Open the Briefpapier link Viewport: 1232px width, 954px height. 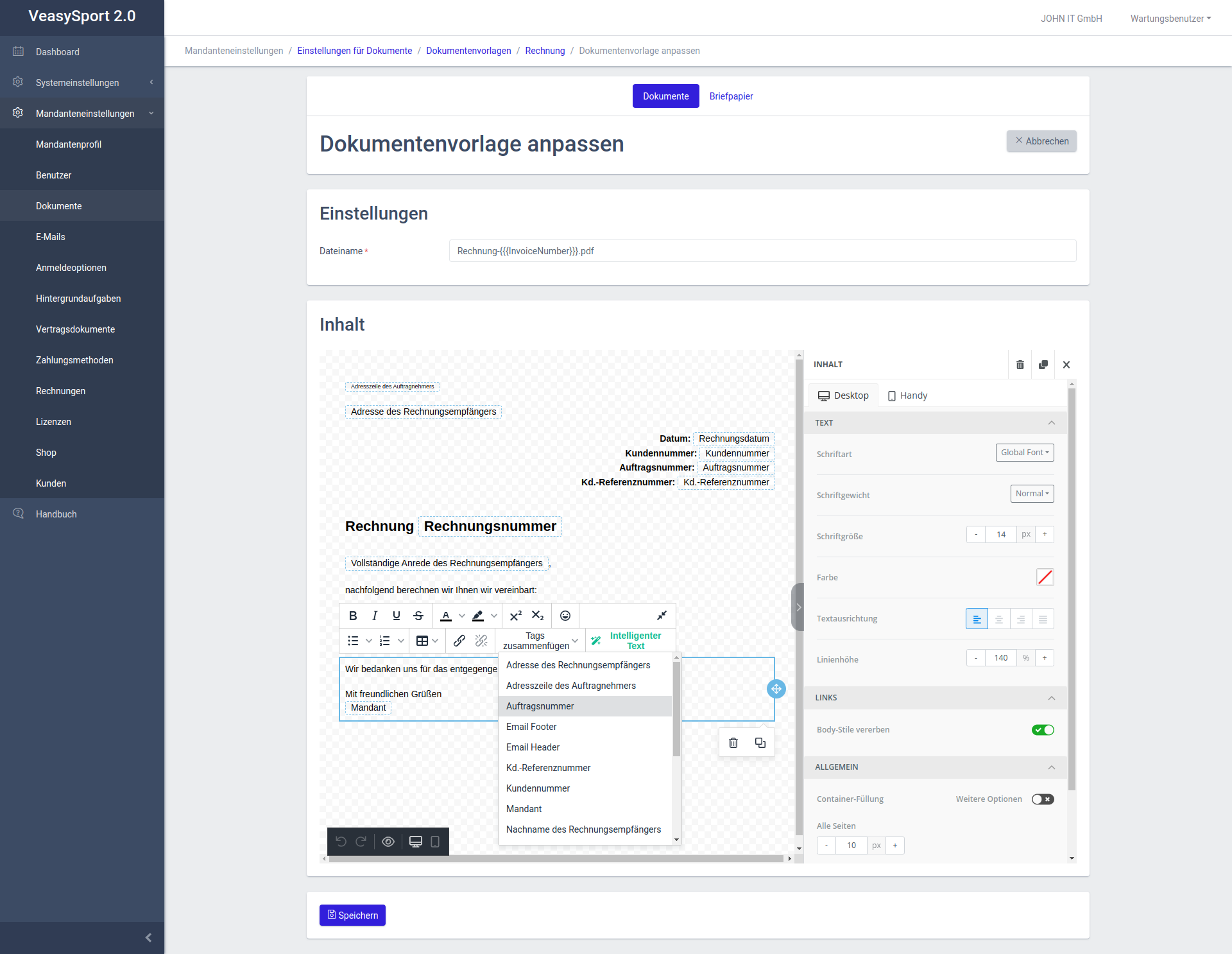tap(731, 96)
